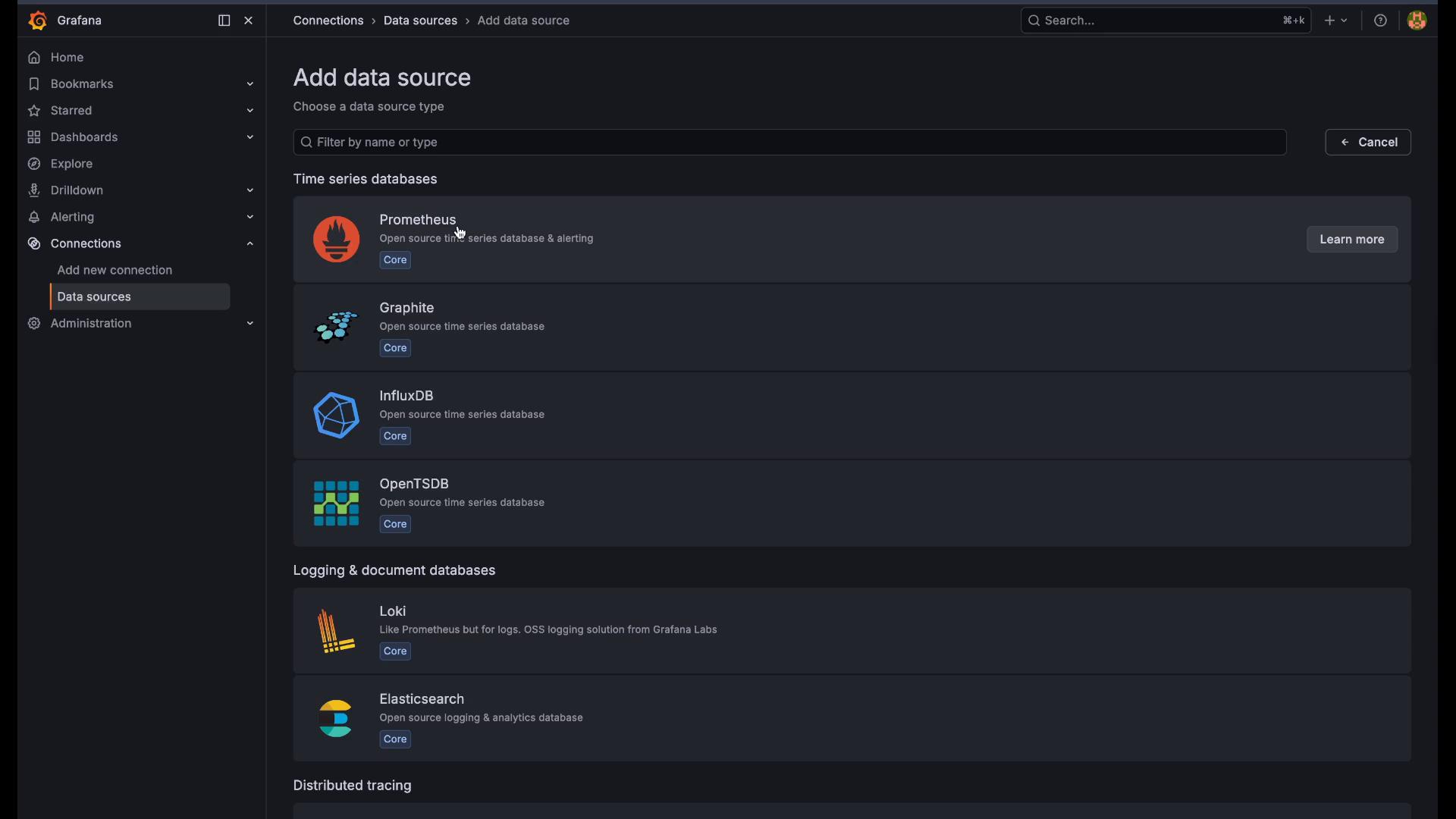Select the Elasticsearch logo icon
Viewport: 1456px width, 819px height.
(336, 719)
